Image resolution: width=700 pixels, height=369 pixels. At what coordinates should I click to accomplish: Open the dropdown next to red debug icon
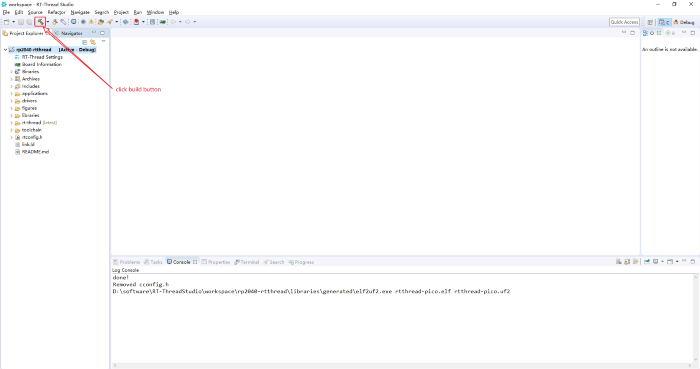143,22
